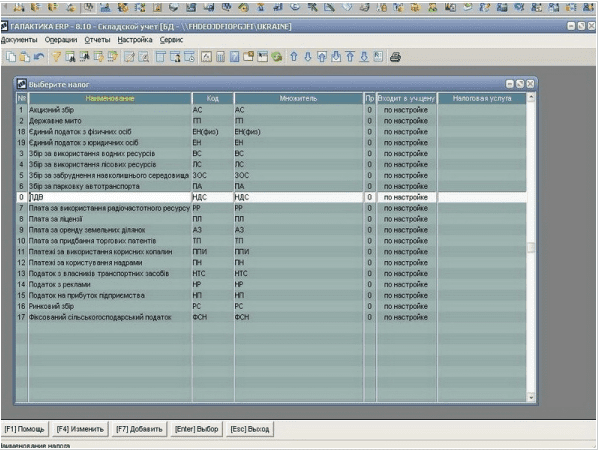Click the magnifier view-record icon

pos(143,57)
